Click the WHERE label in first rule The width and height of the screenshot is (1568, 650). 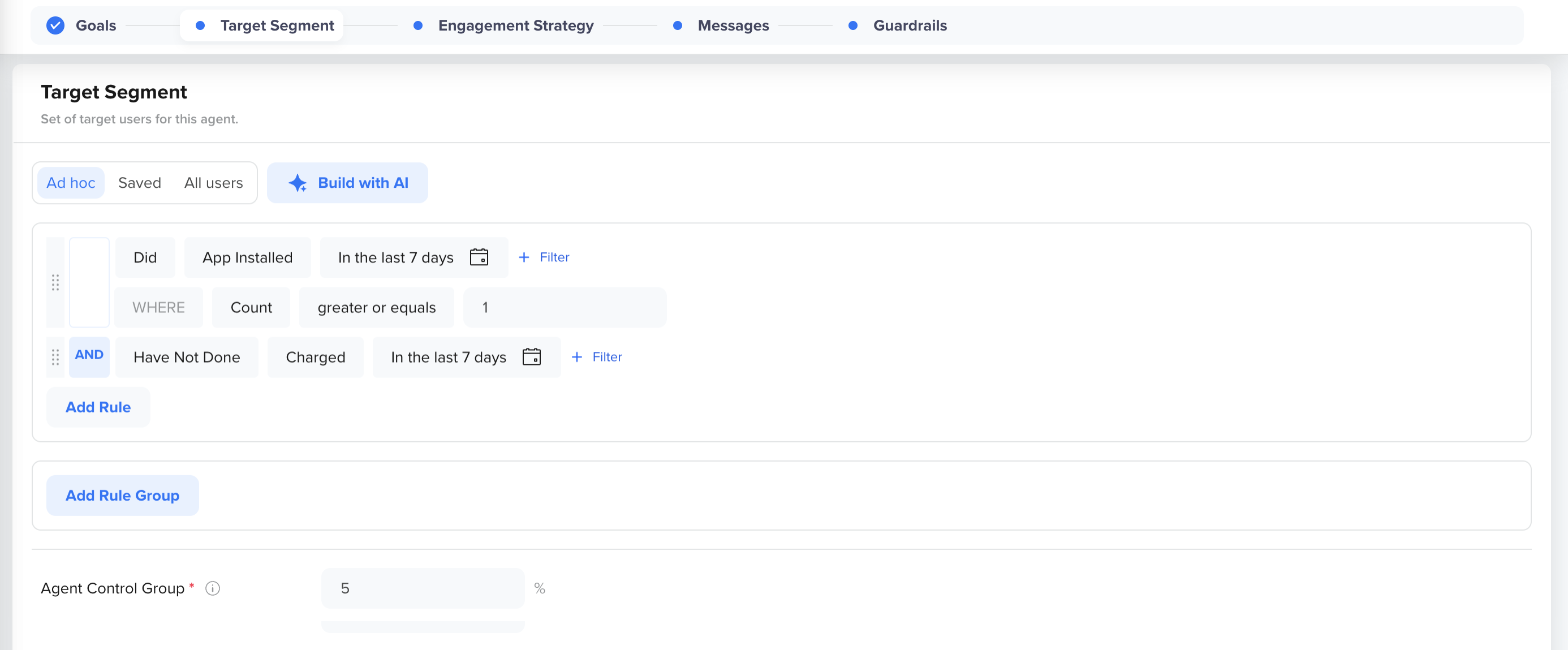[x=159, y=307]
